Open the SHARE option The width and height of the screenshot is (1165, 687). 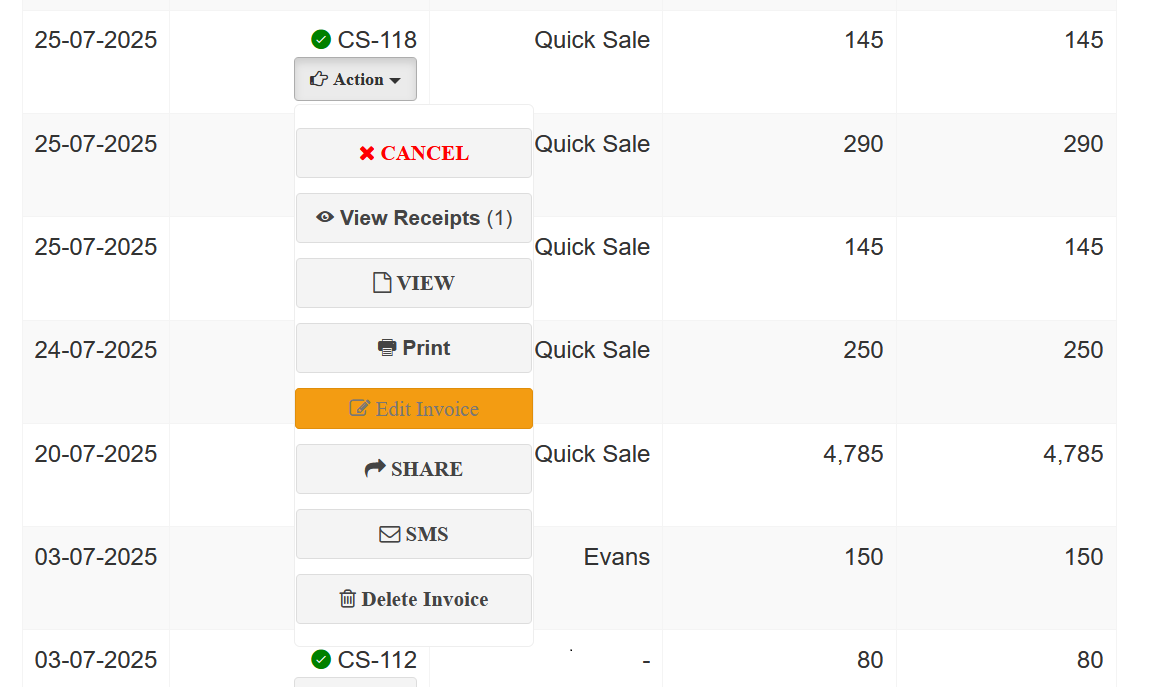[414, 469]
